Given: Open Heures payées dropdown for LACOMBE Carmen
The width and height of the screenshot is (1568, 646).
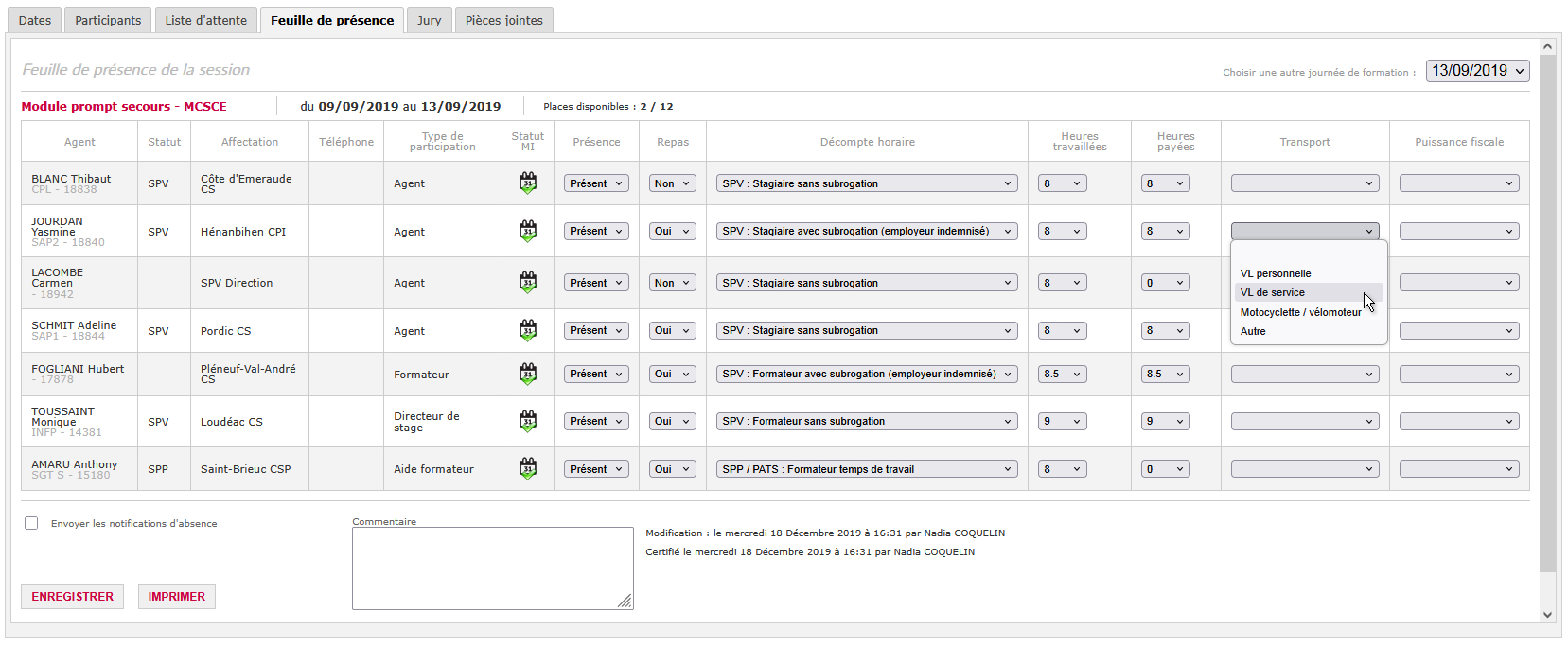Looking at the screenshot, I should 1166,283.
